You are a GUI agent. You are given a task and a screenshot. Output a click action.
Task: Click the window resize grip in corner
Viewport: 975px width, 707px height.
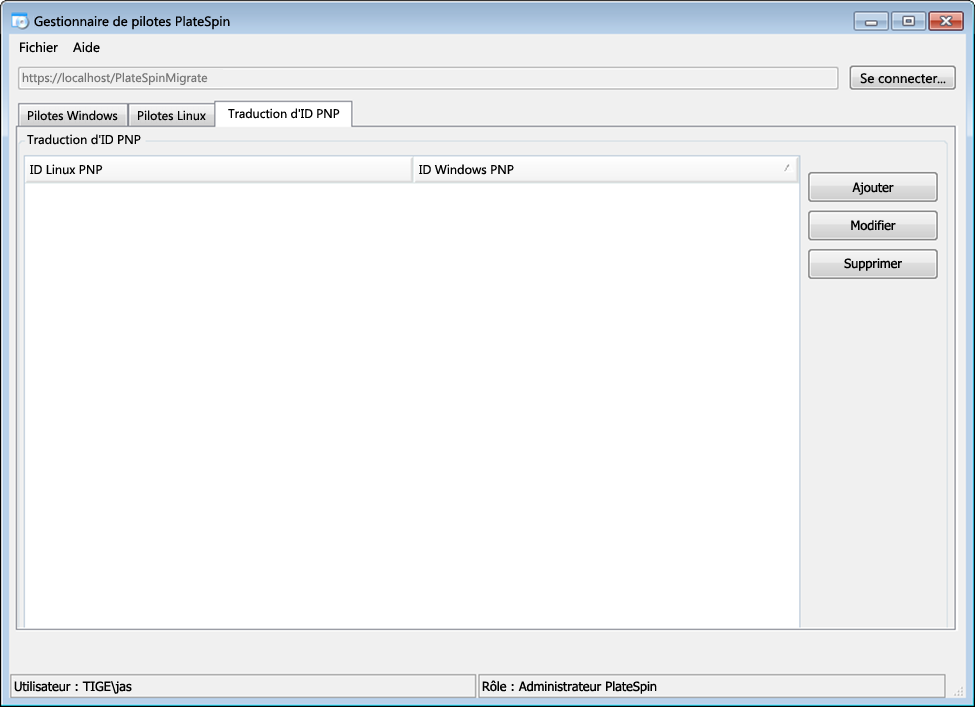coord(957,690)
